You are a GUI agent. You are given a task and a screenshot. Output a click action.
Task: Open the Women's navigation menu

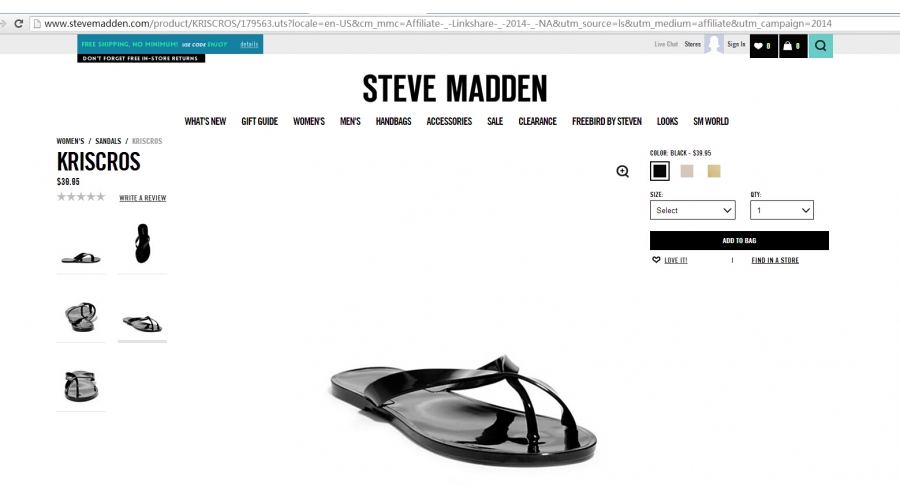pos(309,121)
